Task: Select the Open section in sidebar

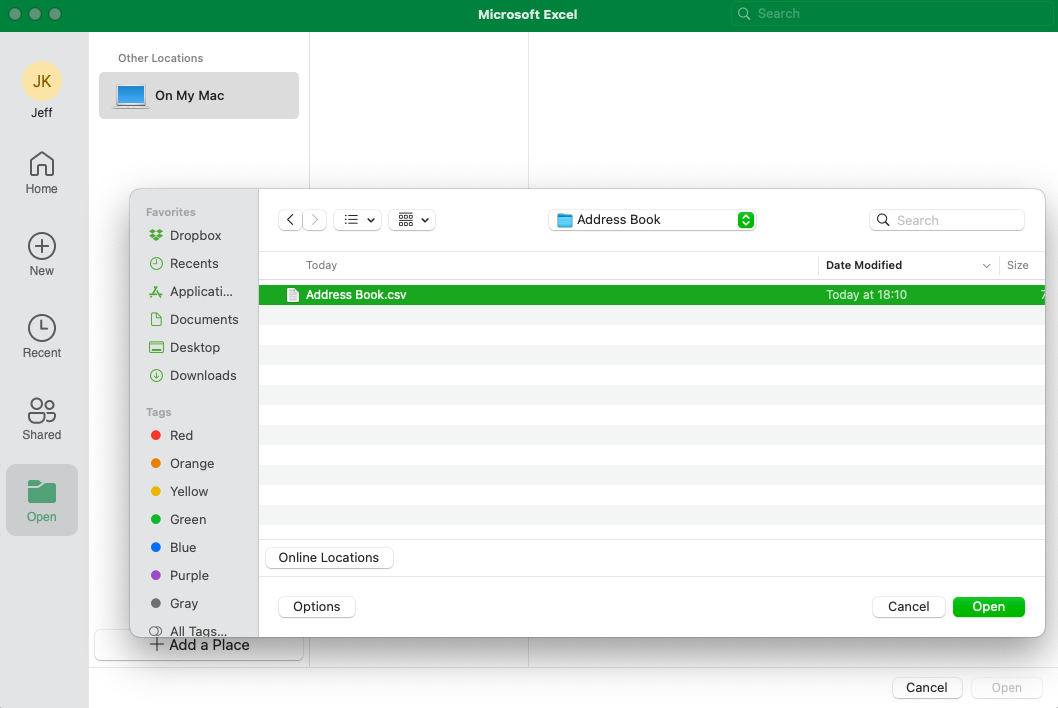Action: click(42, 500)
